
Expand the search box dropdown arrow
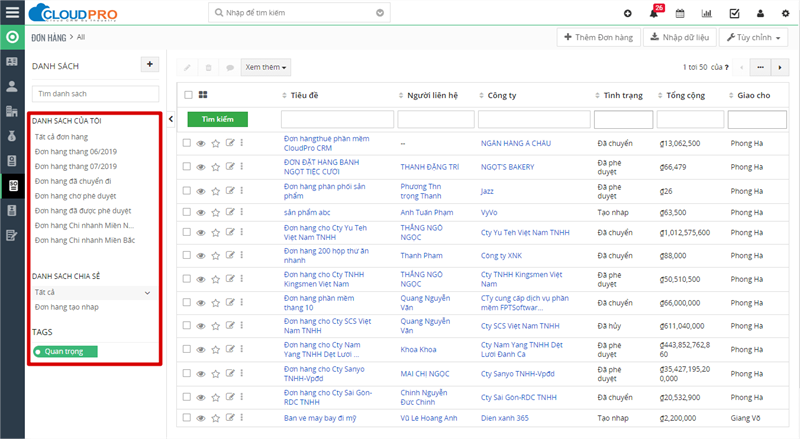click(x=380, y=13)
